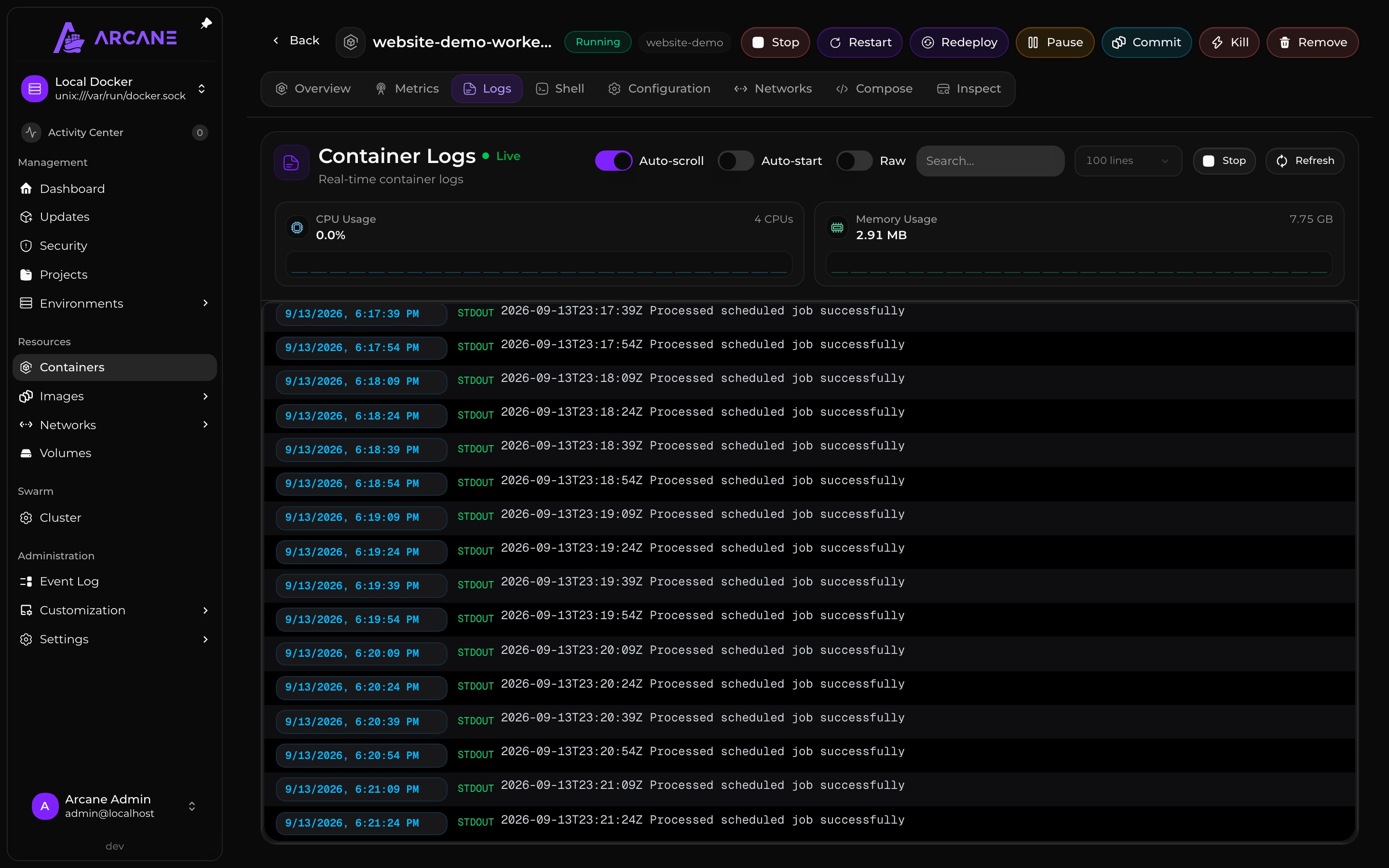
Task: Click the log Search field
Action: (990, 162)
